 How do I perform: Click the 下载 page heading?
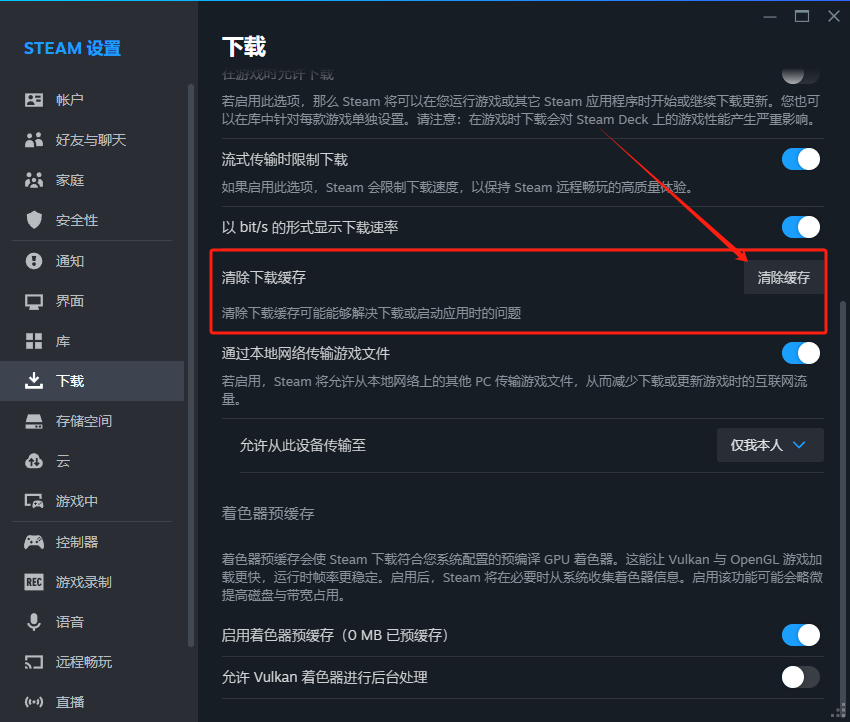(x=244, y=47)
